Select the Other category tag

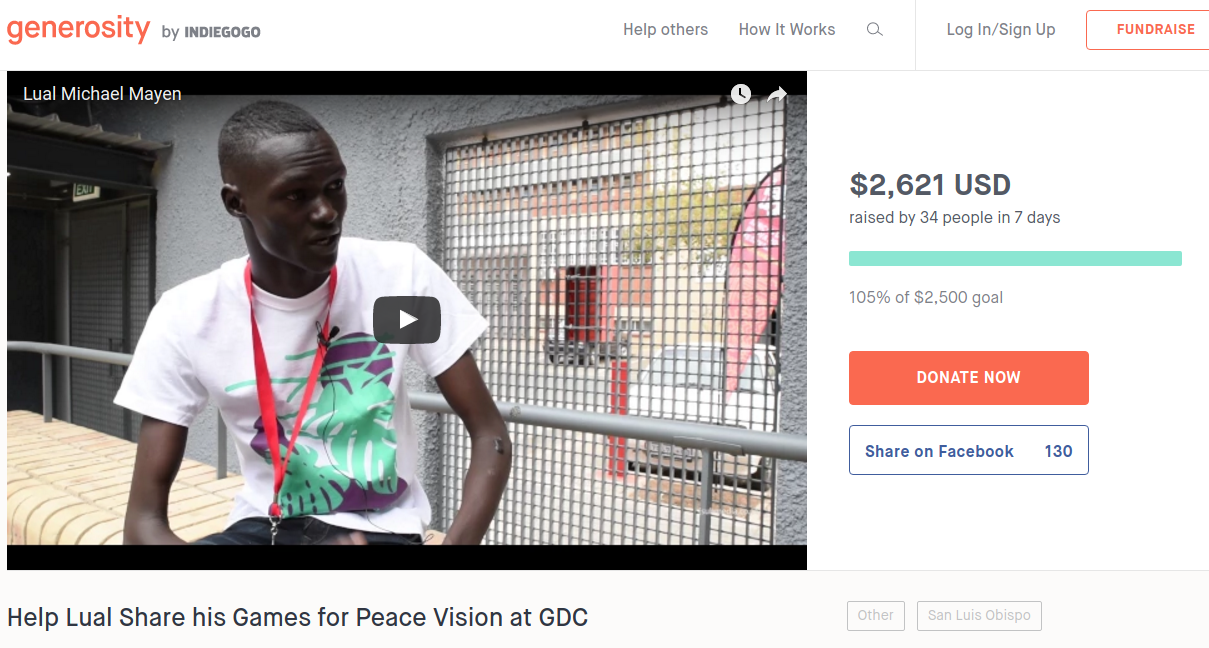coord(876,616)
